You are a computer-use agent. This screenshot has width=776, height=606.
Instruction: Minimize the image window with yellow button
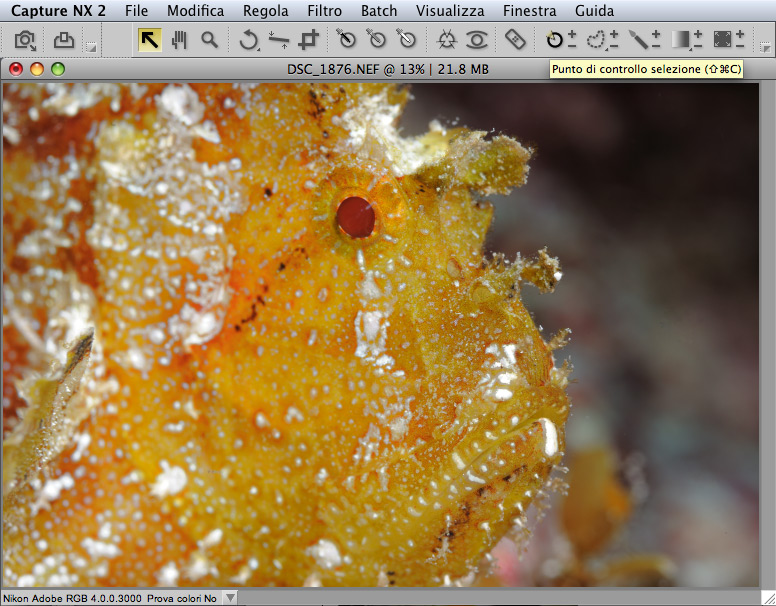pos(37,69)
